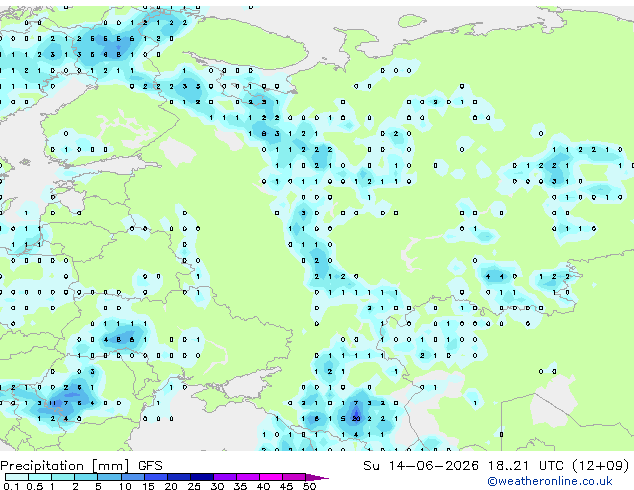Screen dimensions: 634x490
Task: Click the '10' legend scale label
Action: 125,486
